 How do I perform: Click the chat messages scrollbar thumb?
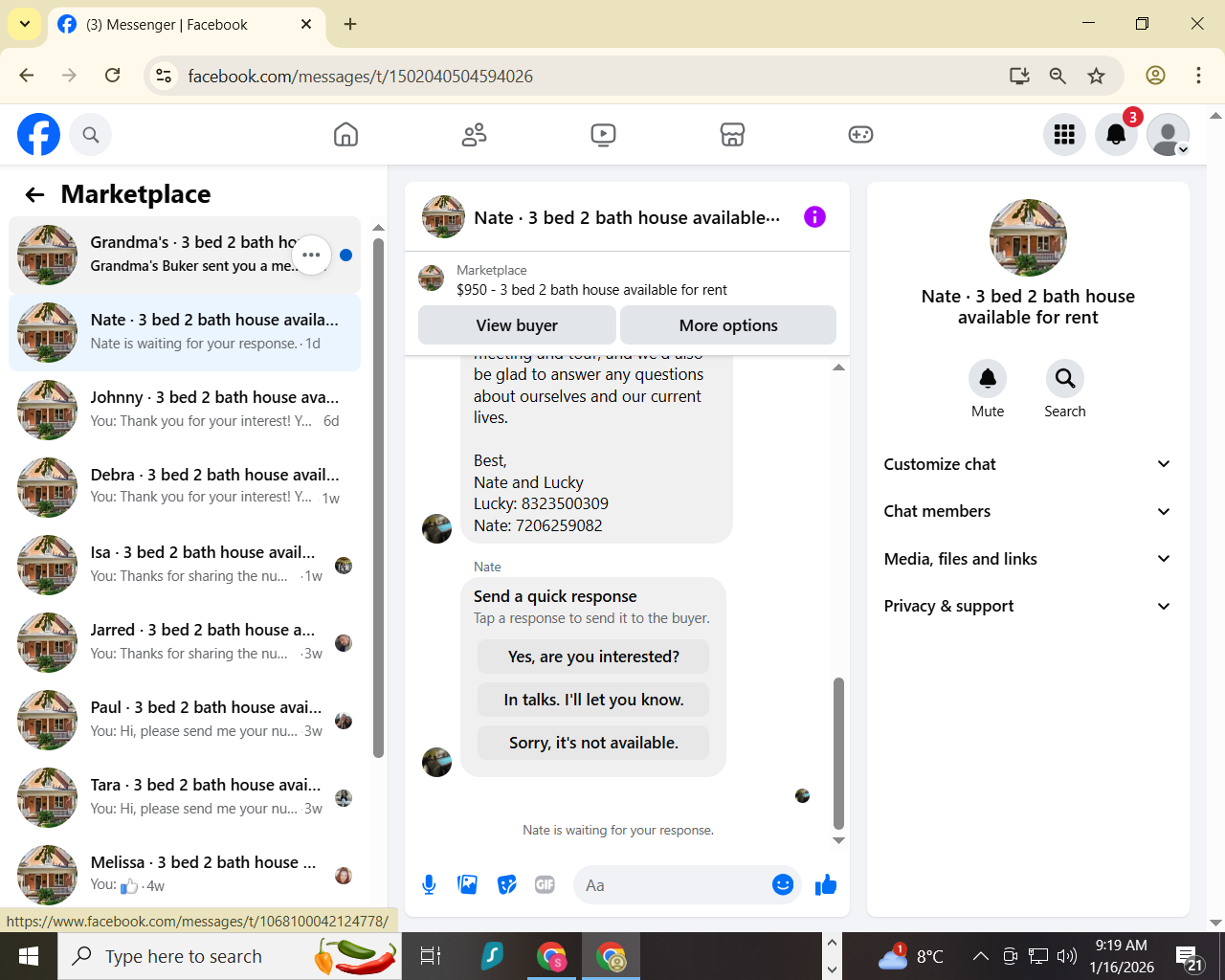tap(838, 753)
